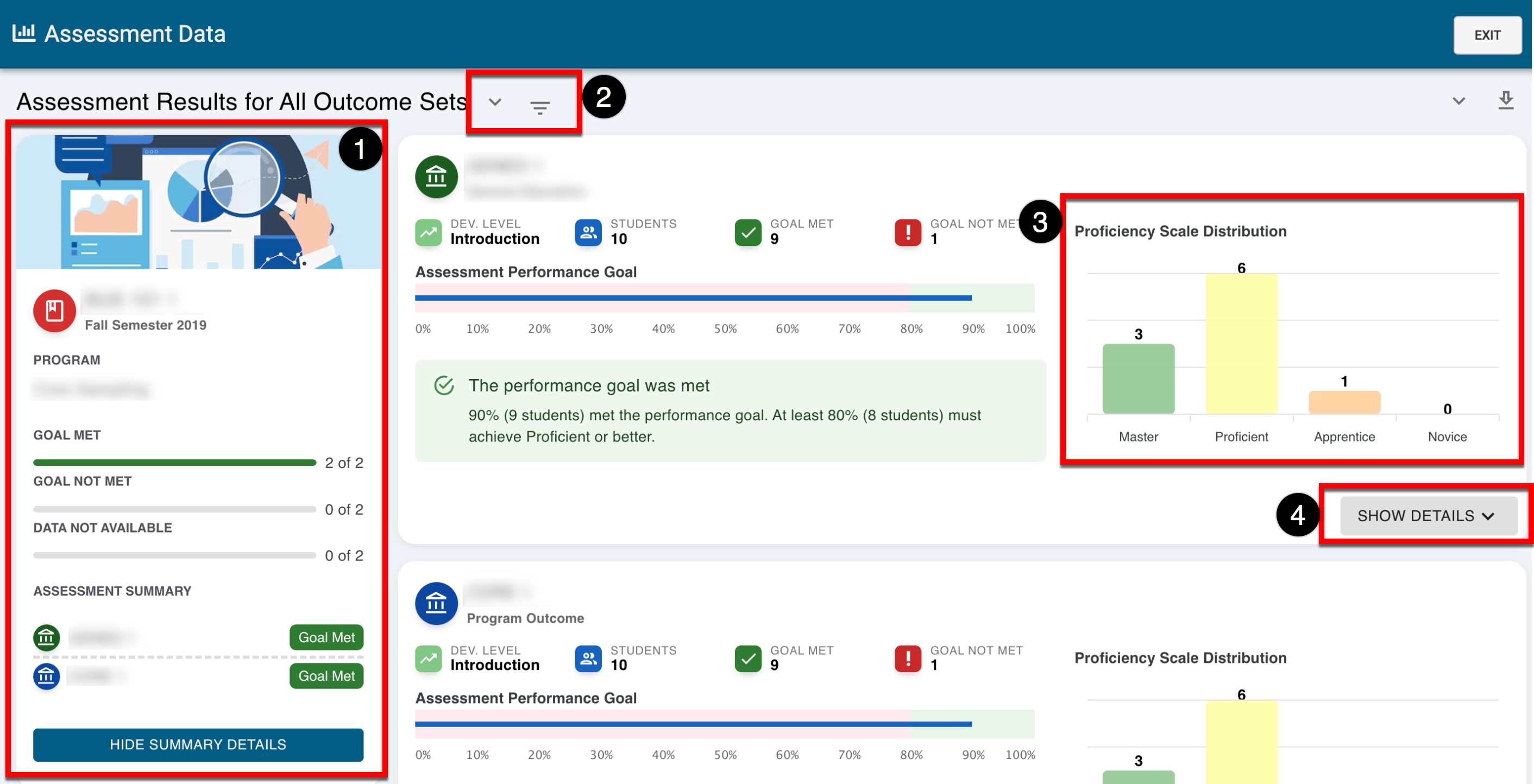The image size is (1534, 784).
Task: Click the yellow Proficient bar in chart
Action: pos(1241,344)
